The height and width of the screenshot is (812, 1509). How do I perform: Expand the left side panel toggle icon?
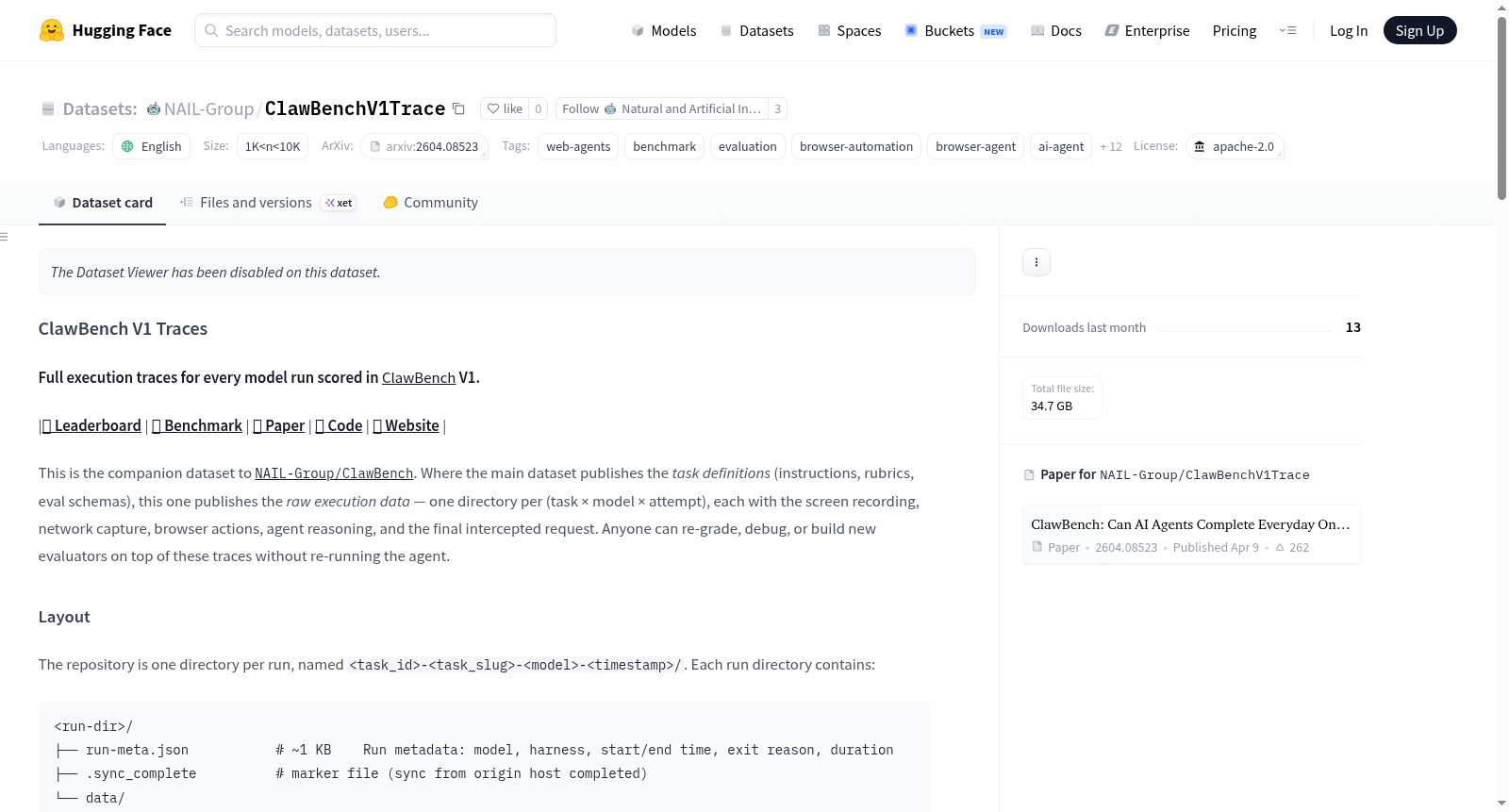click(4, 237)
